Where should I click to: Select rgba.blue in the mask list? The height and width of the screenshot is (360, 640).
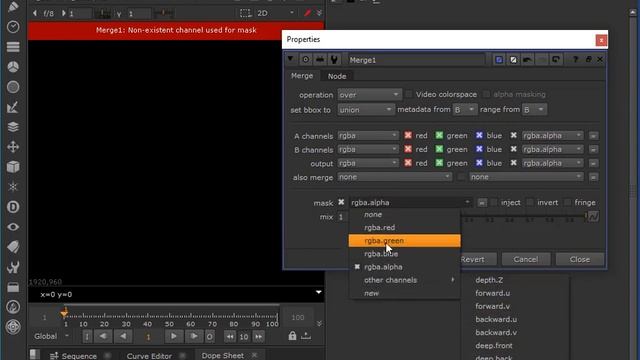tap(404, 254)
